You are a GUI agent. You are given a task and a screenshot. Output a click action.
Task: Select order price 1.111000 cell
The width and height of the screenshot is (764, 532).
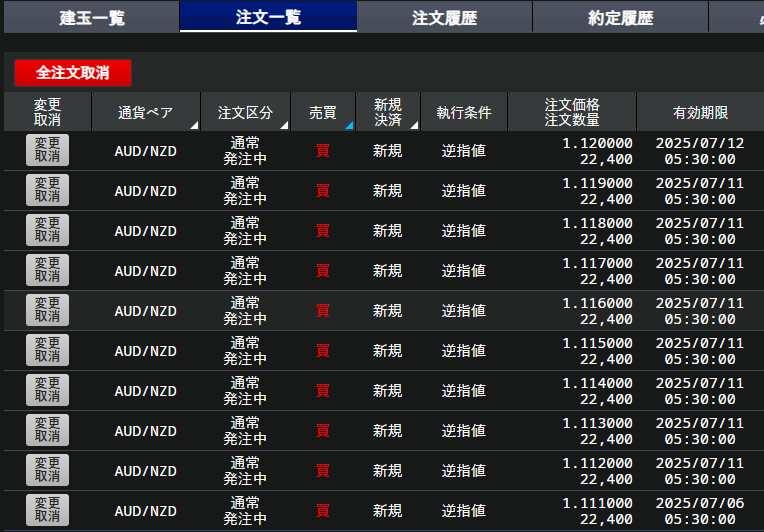(597, 503)
